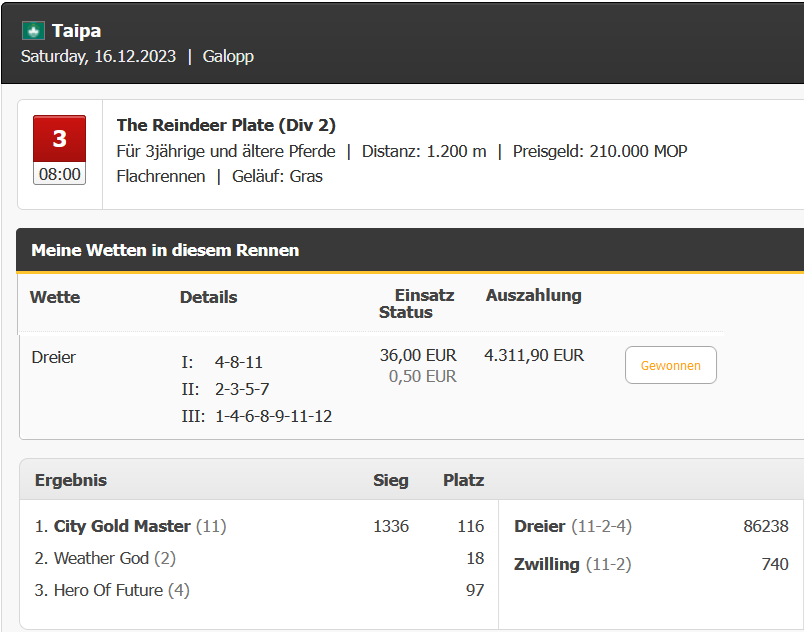Click the Details column header
Image resolution: width=804 pixels, height=632 pixels.
tap(208, 297)
